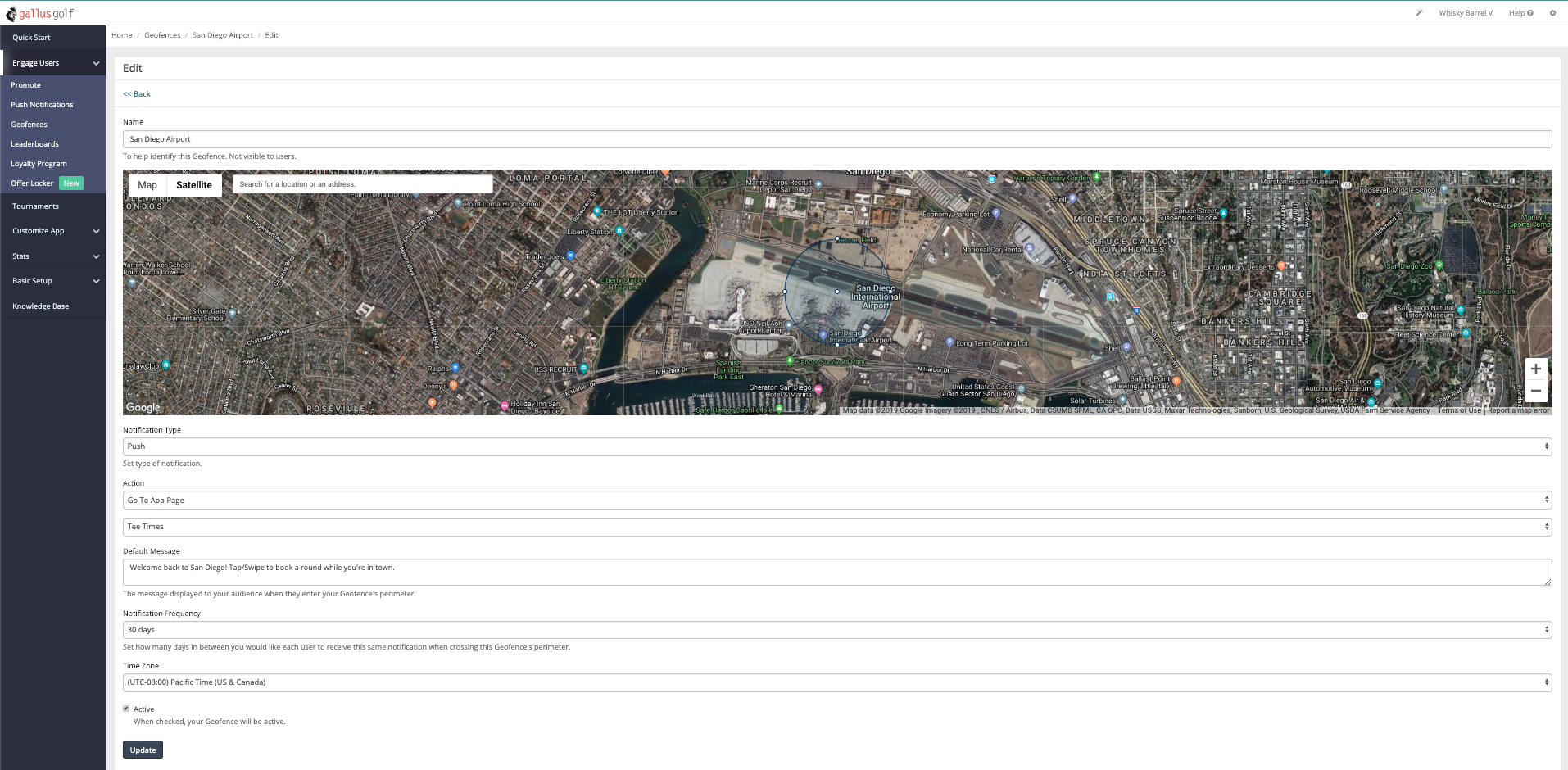Open the map's Terms of Use link
Screen dimensions: 1568x770
(1459, 411)
